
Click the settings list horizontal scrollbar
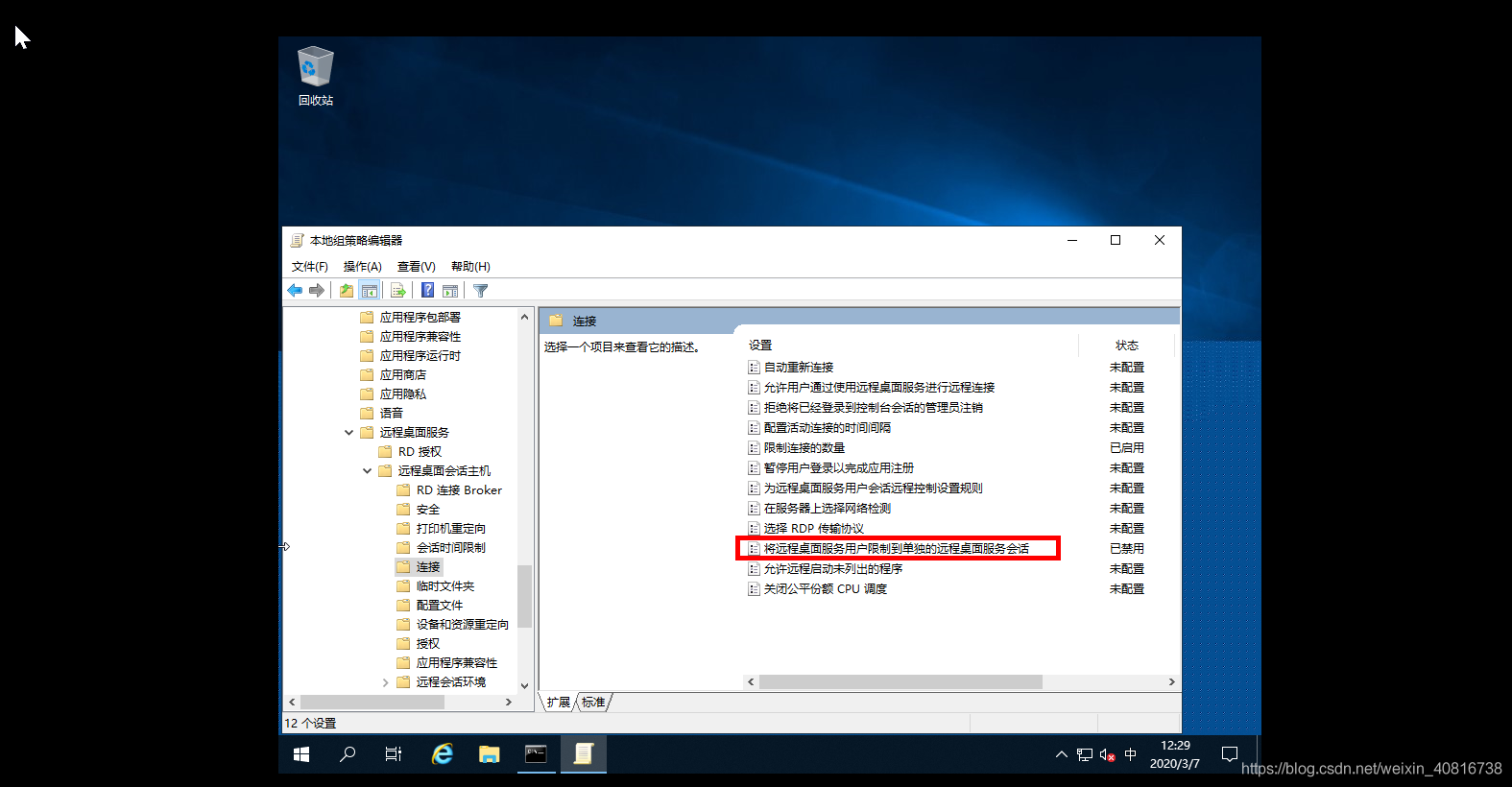click(900, 682)
